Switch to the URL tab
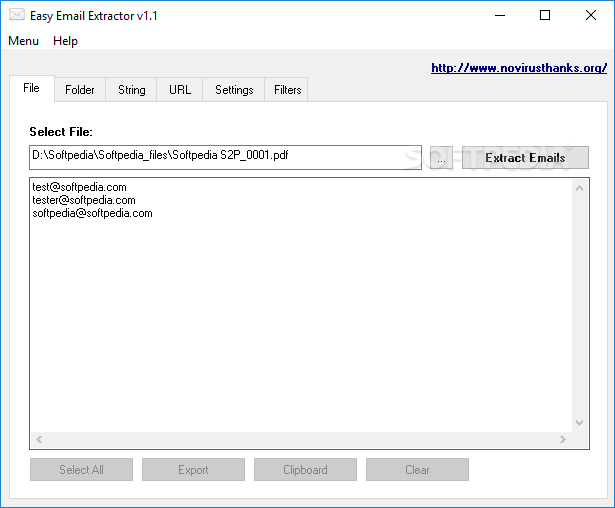 pyautogui.click(x=180, y=90)
